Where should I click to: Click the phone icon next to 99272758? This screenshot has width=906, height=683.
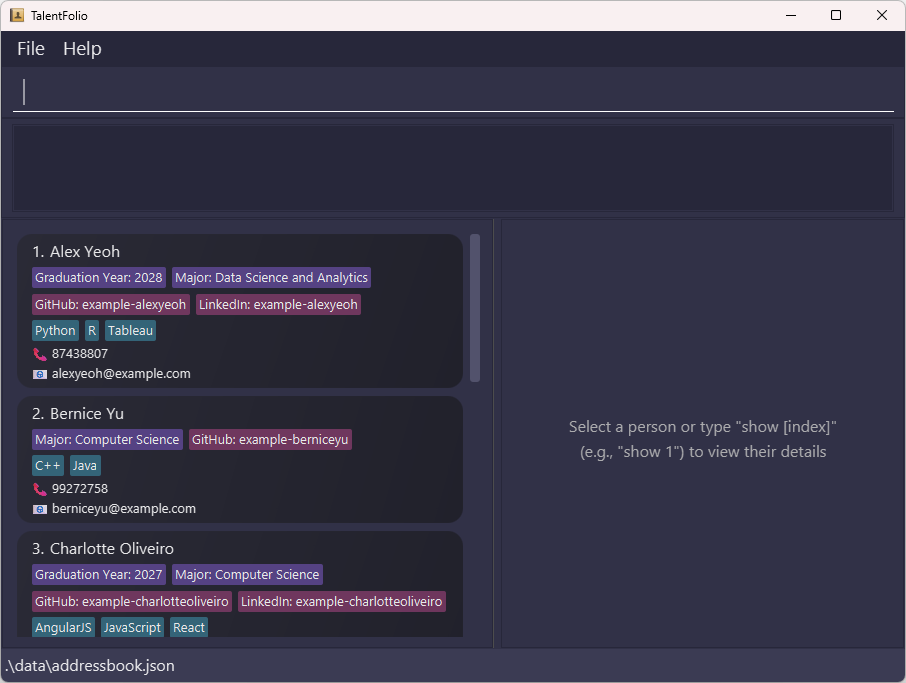[40, 489]
